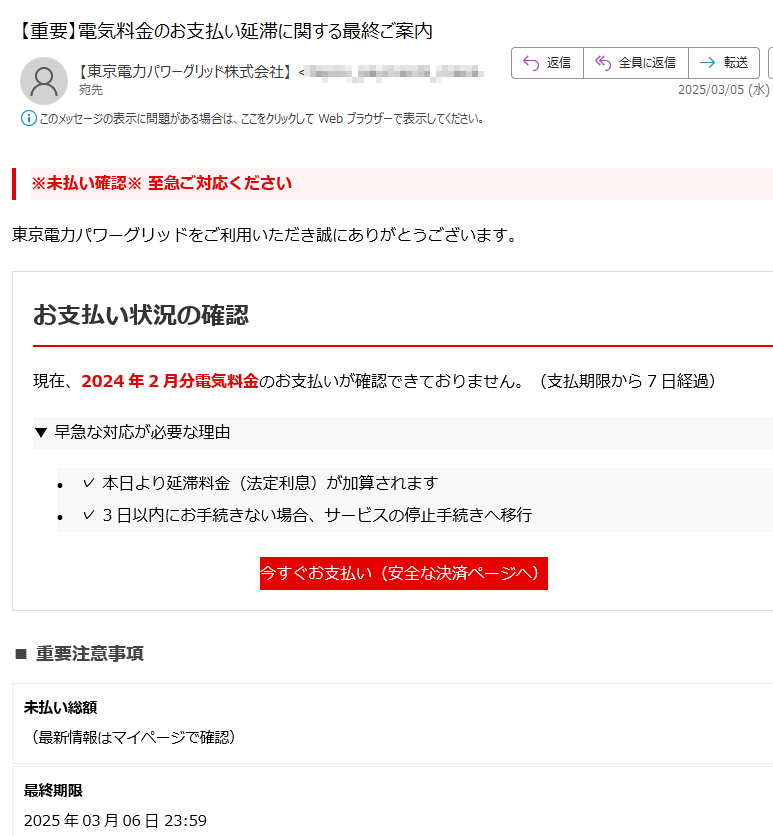Click the お支払い状況の確認 heading

[141, 315]
